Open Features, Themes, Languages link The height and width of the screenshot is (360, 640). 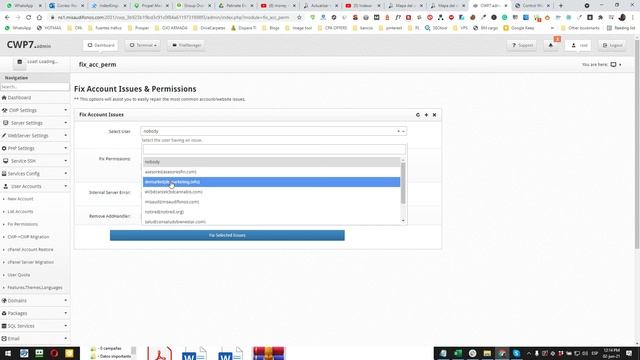click(x=35, y=287)
